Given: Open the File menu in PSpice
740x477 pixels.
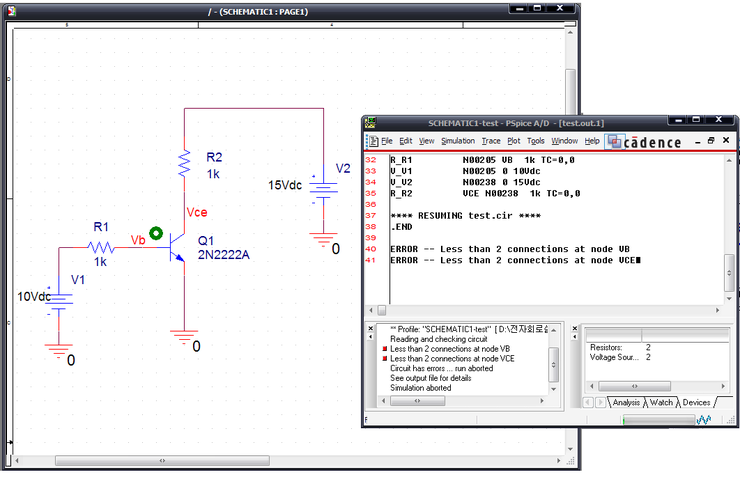Looking at the screenshot, I should (386, 141).
